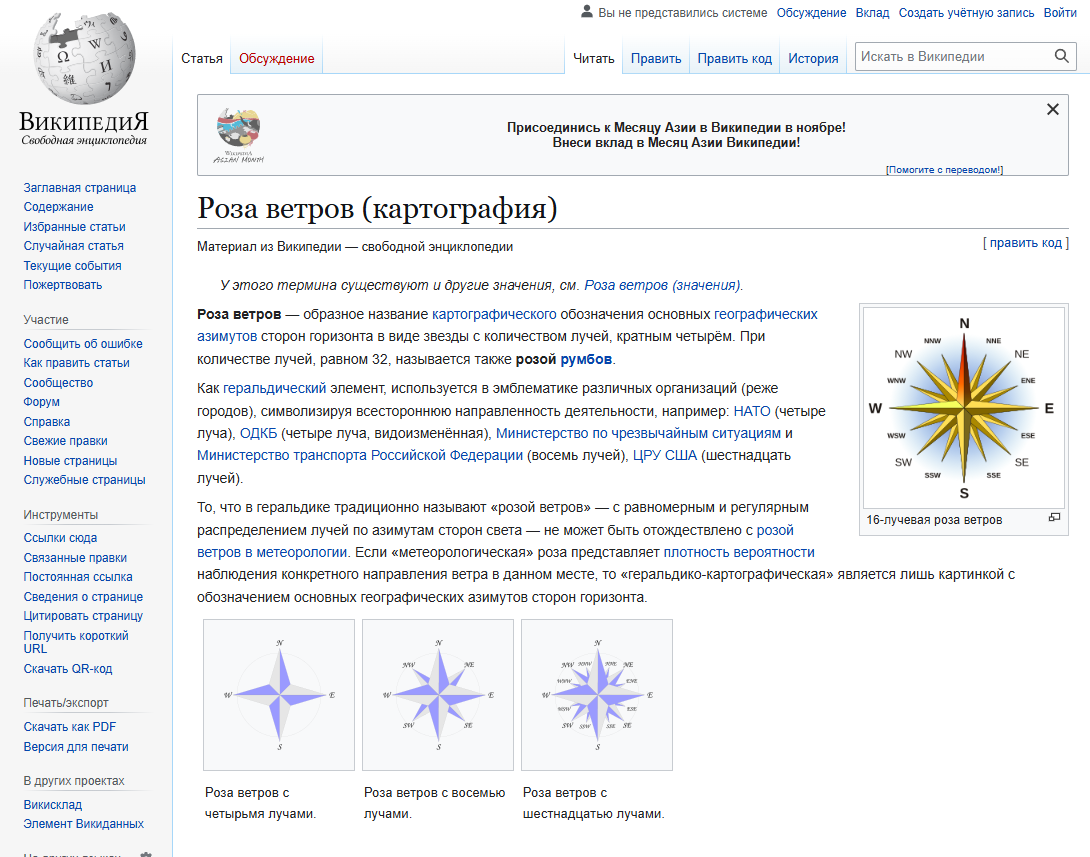Open the Форум link

pos(41,402)
